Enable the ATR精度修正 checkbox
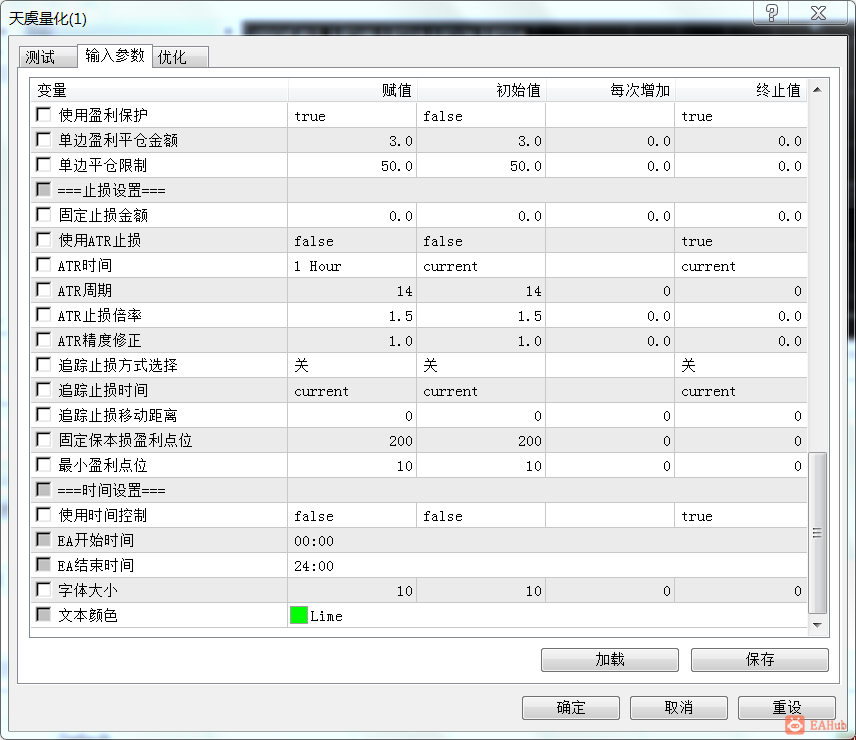Screen dimensions: 856x740 [x=44, y=340]
